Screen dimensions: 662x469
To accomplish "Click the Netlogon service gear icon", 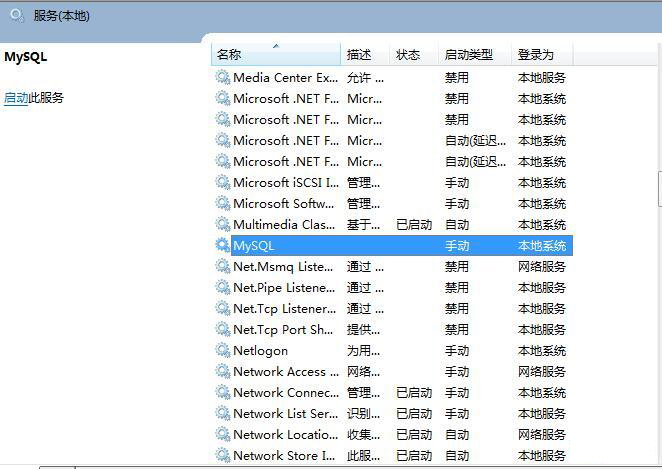I will point(222,350).
